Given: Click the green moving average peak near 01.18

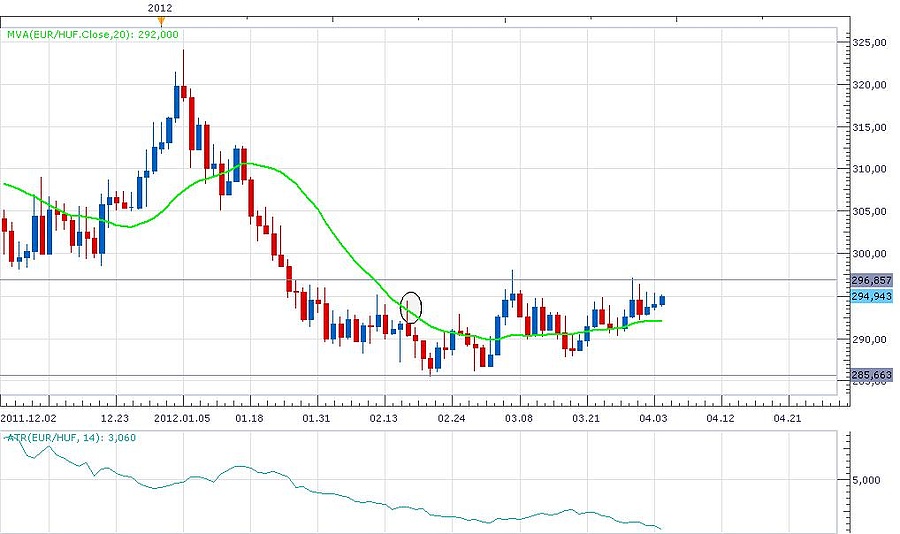Looking at the screenshot, I should 246,162.
